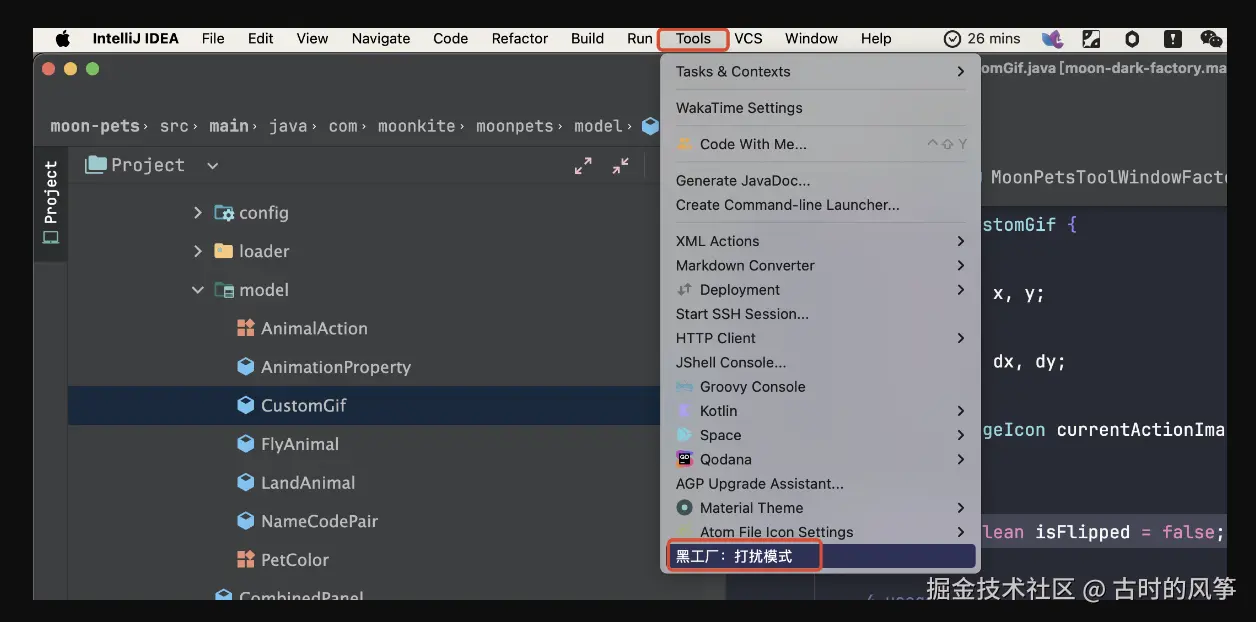Click the PetColor enum icon
Image resolution: width=1256 pixels, height=622 pixels.
pos(245,559)
